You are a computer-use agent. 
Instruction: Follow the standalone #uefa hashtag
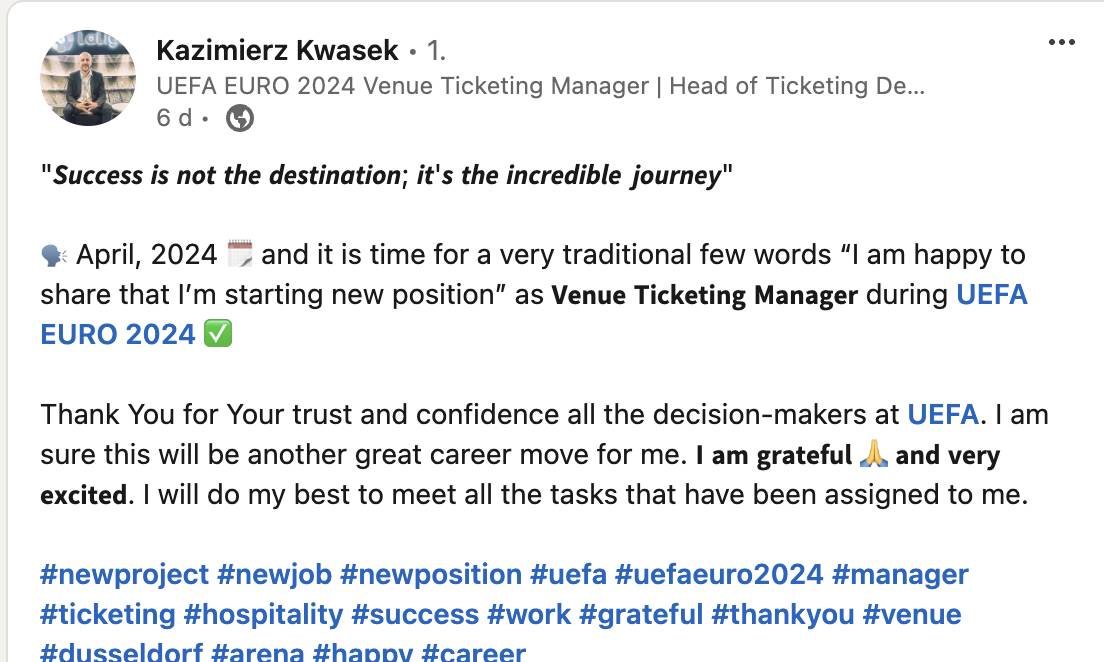coord(568,575)
